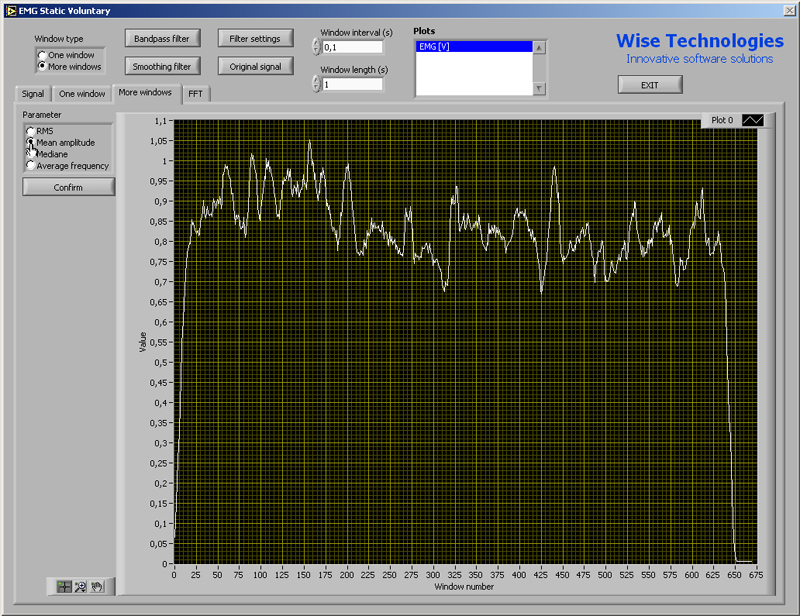Choose Average frequency parameter

(x=31, y=165)
